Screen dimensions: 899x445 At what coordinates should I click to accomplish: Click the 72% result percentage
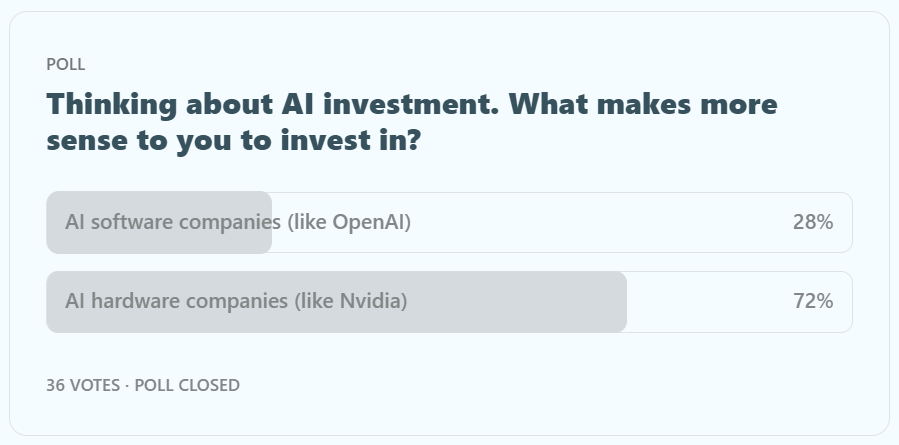(812, 301)
